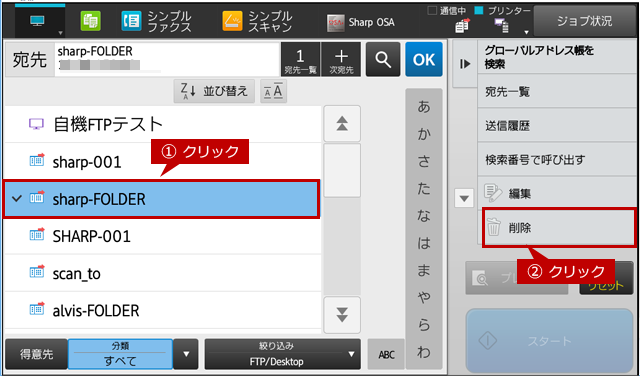Open the 分類 dropdown arrow
Image resolution: width=640 pixels, height=376 pixels.
(x=186, y=354)
